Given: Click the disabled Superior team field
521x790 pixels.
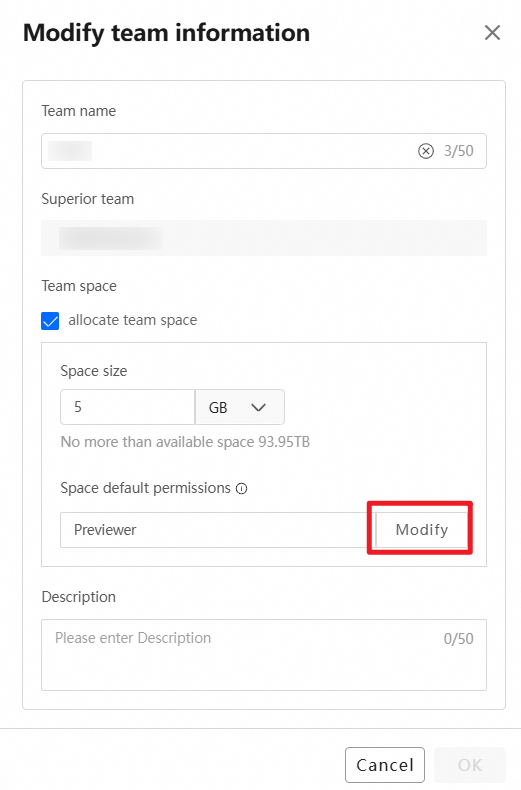Looking at the screenshot, I should coord(264,238).
